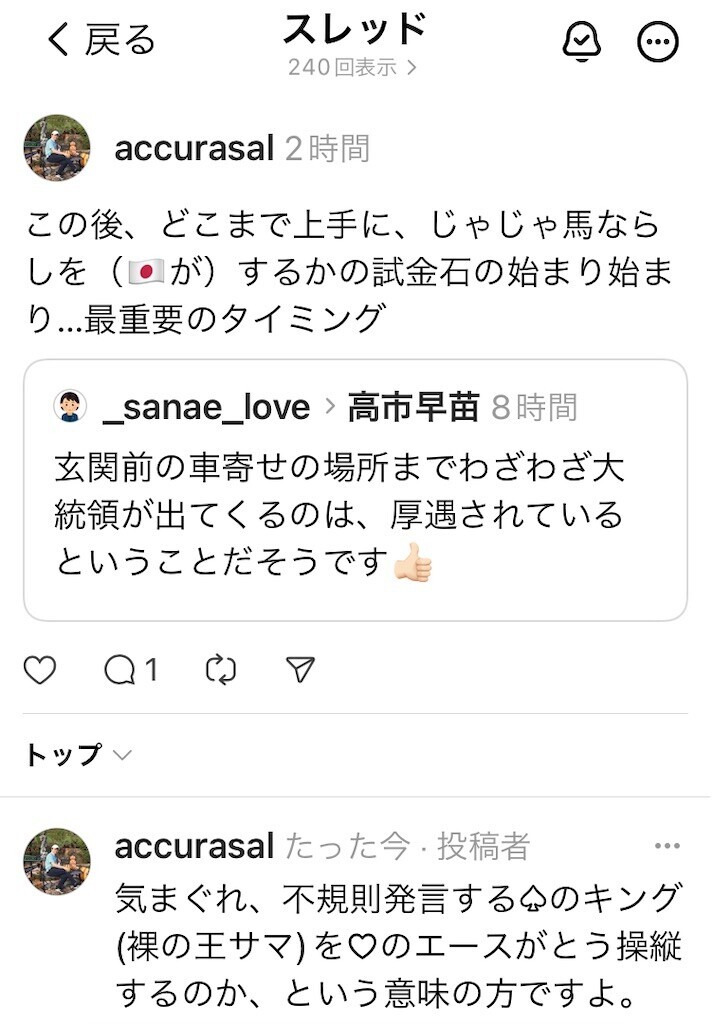Open the accurasal username on the reply
This screenshot has width=712, height=1024.
tap(194, 846)
